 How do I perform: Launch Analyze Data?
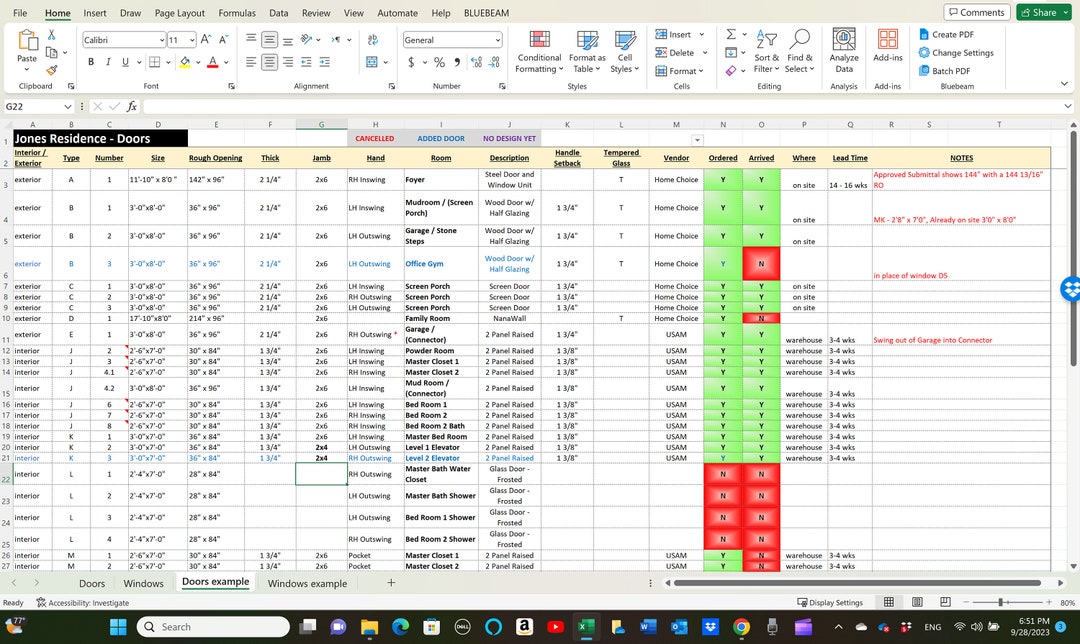[x=844, y=52]
